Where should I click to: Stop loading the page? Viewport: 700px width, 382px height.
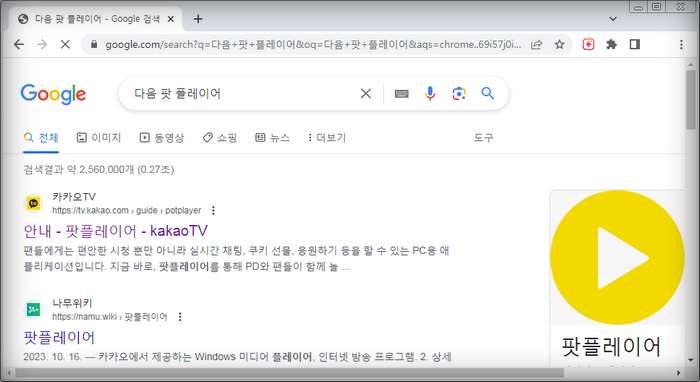65,44
